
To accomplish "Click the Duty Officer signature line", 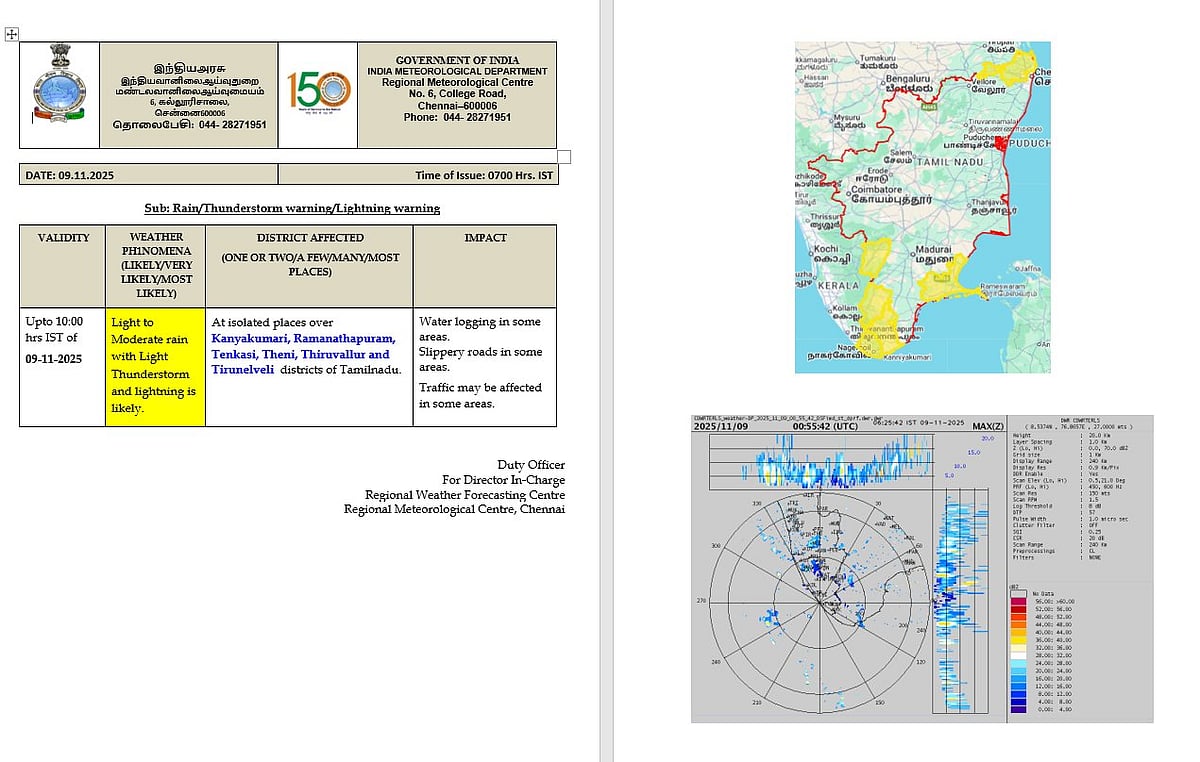I will [x=531, y=465].
